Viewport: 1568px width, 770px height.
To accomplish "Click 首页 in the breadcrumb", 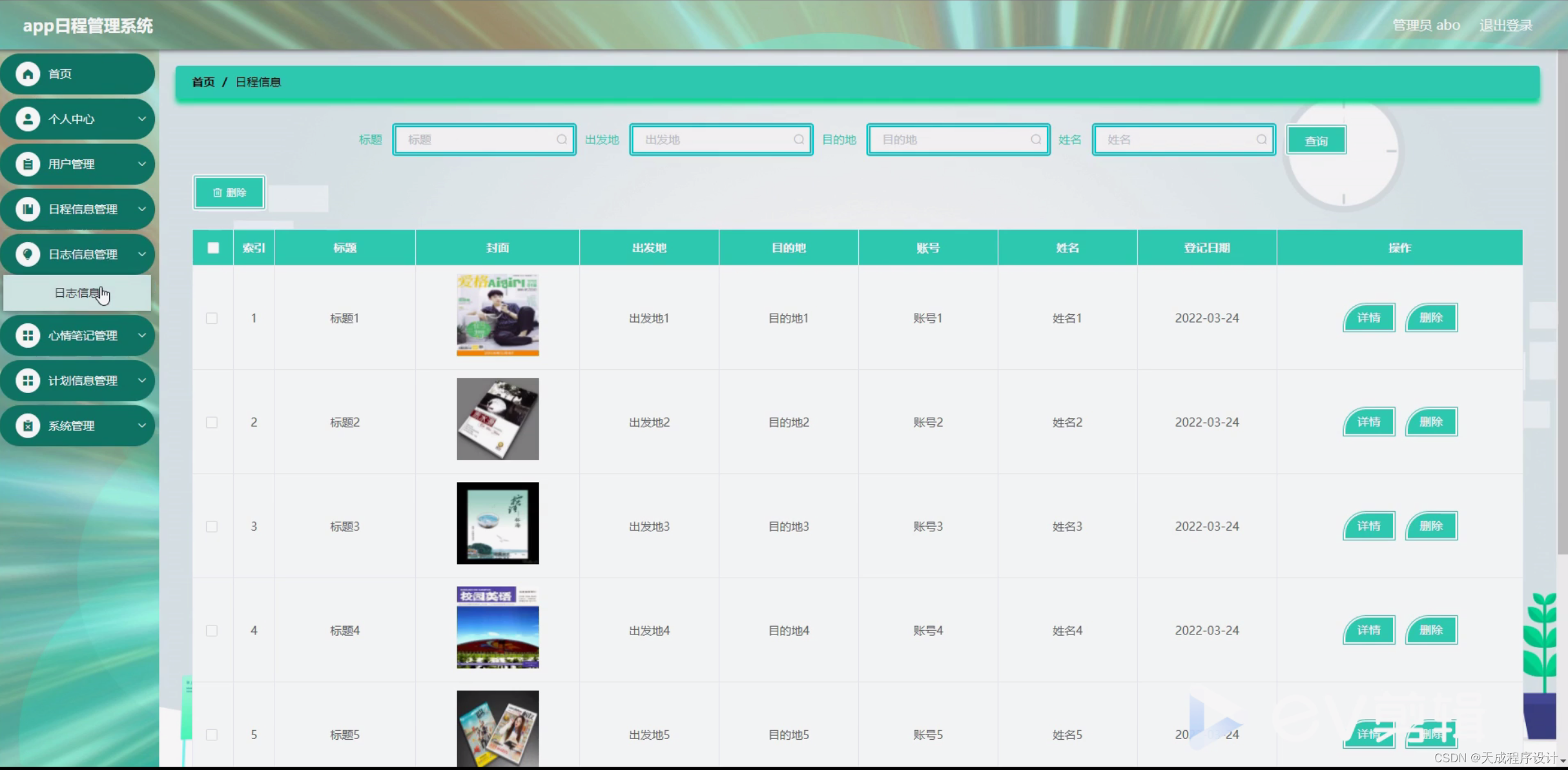I will pyautogui.click(x=203, y=82).
